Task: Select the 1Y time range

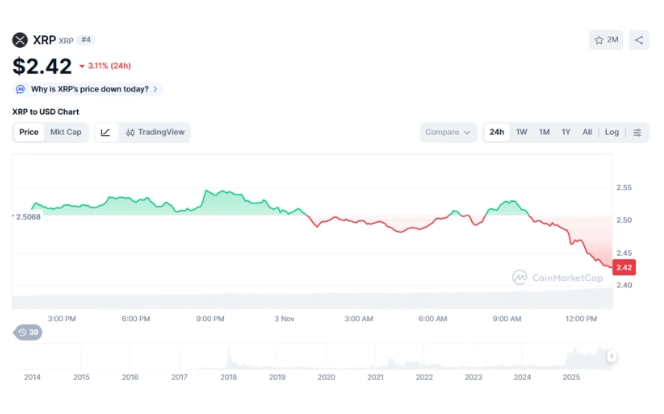Action: (x=566, y=132)
